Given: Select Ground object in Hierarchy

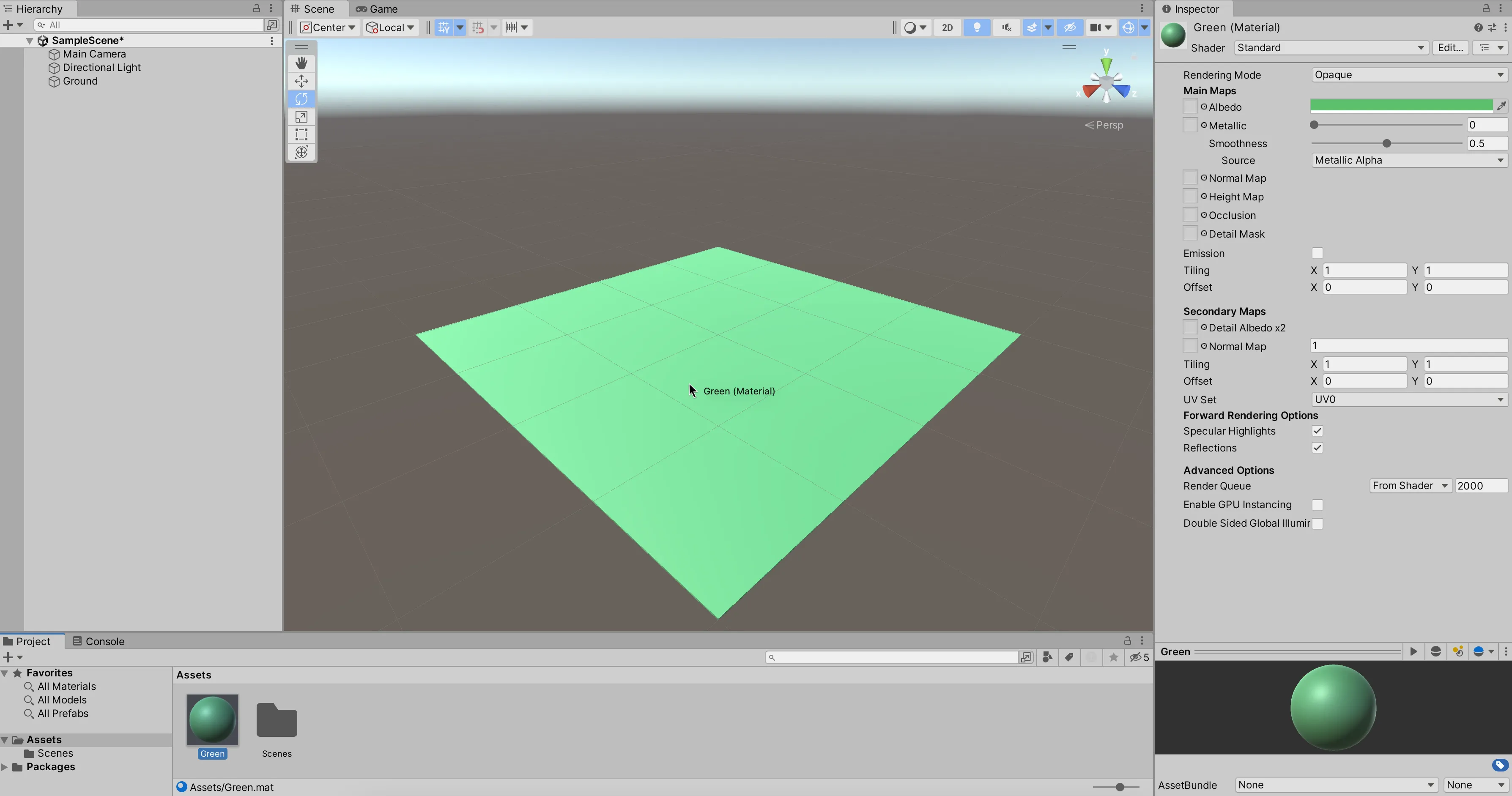Looking at the screenshot, I should 80,81.
